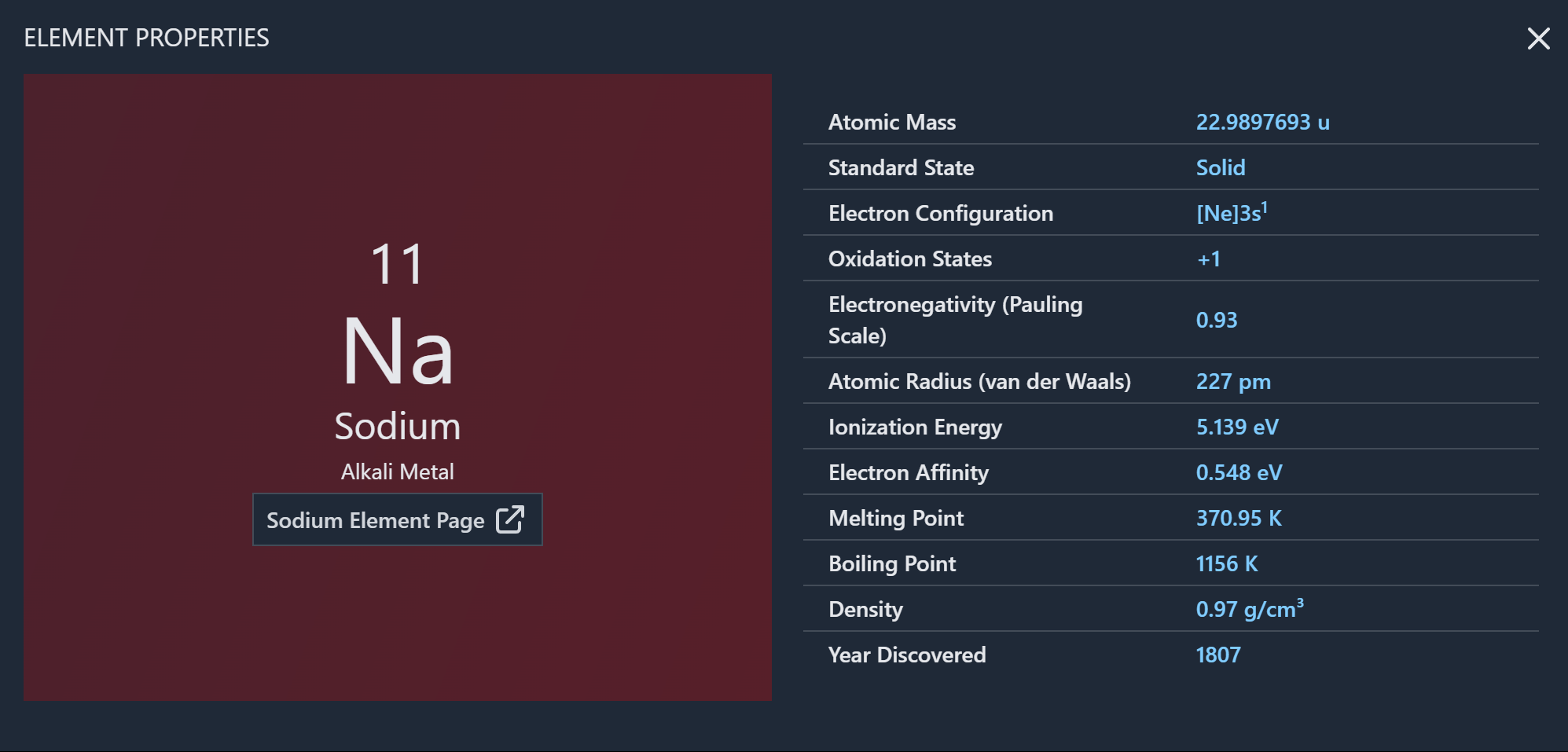
Task: Click the external link icon beside Sodium Element Page
Action: [510, 519]
